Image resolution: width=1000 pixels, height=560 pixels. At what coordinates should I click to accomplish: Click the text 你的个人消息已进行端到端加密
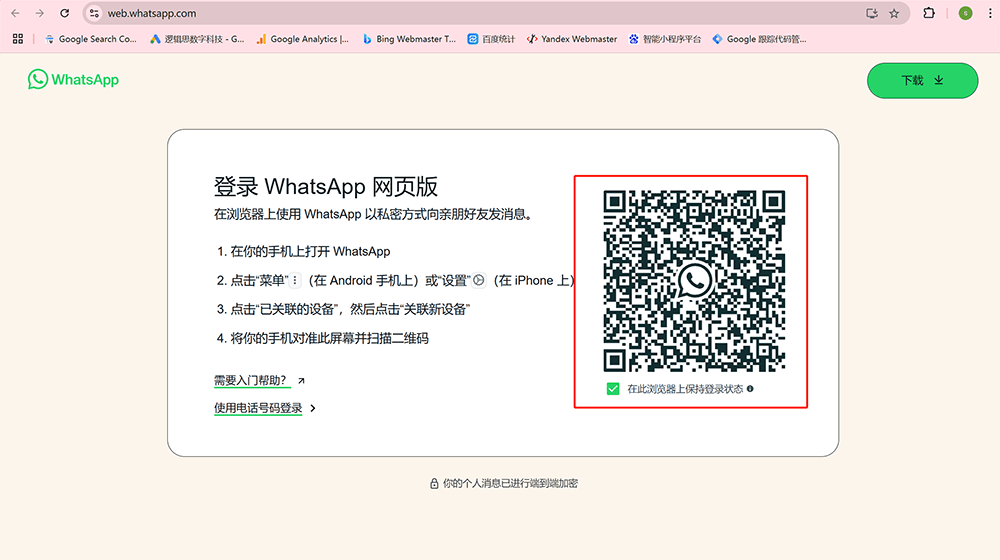(x=510, y=483)
